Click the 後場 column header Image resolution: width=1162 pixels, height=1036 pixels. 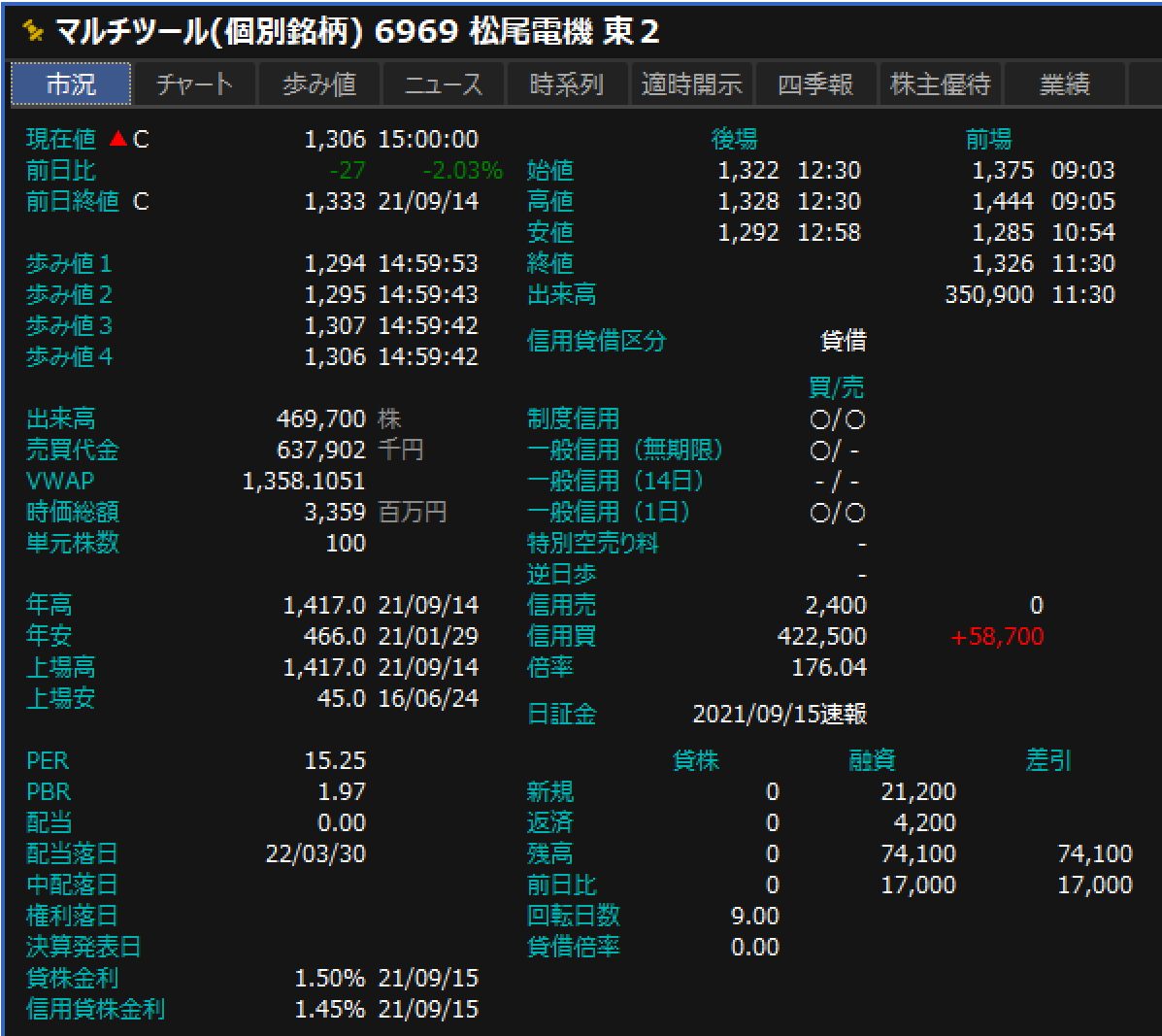tap(735, 139)
